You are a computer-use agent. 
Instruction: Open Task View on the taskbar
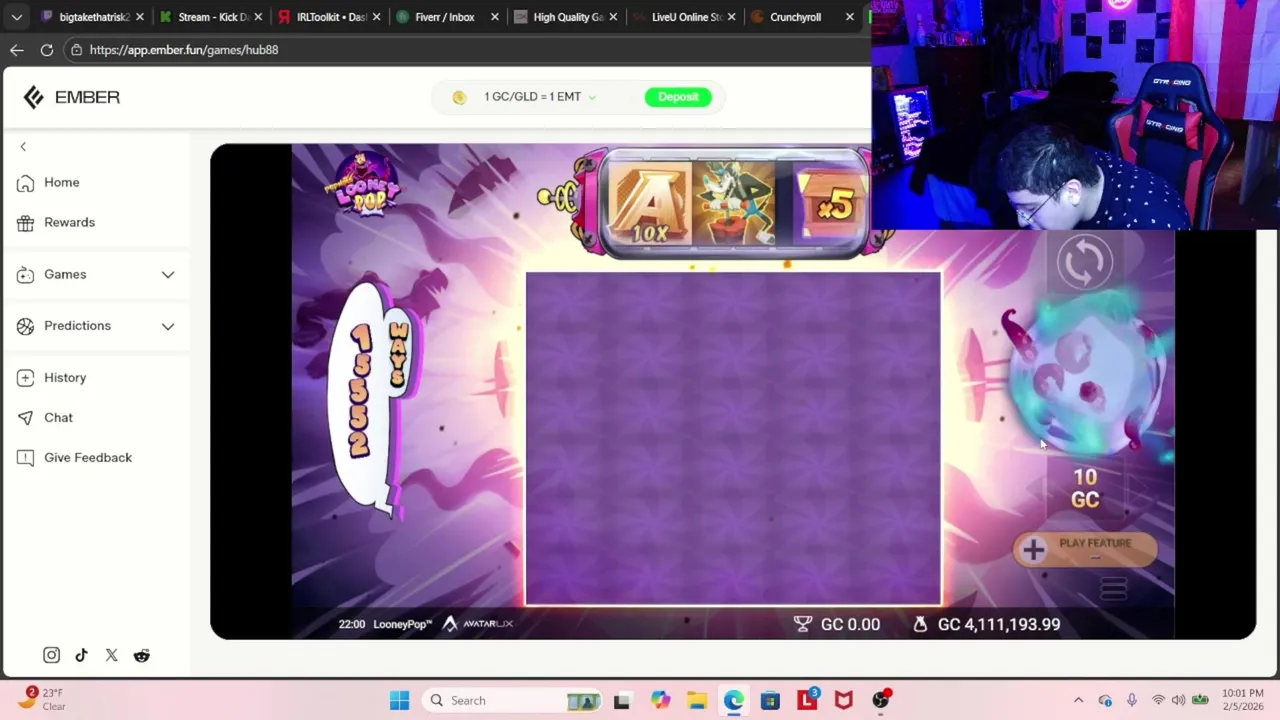click(621, 700)
